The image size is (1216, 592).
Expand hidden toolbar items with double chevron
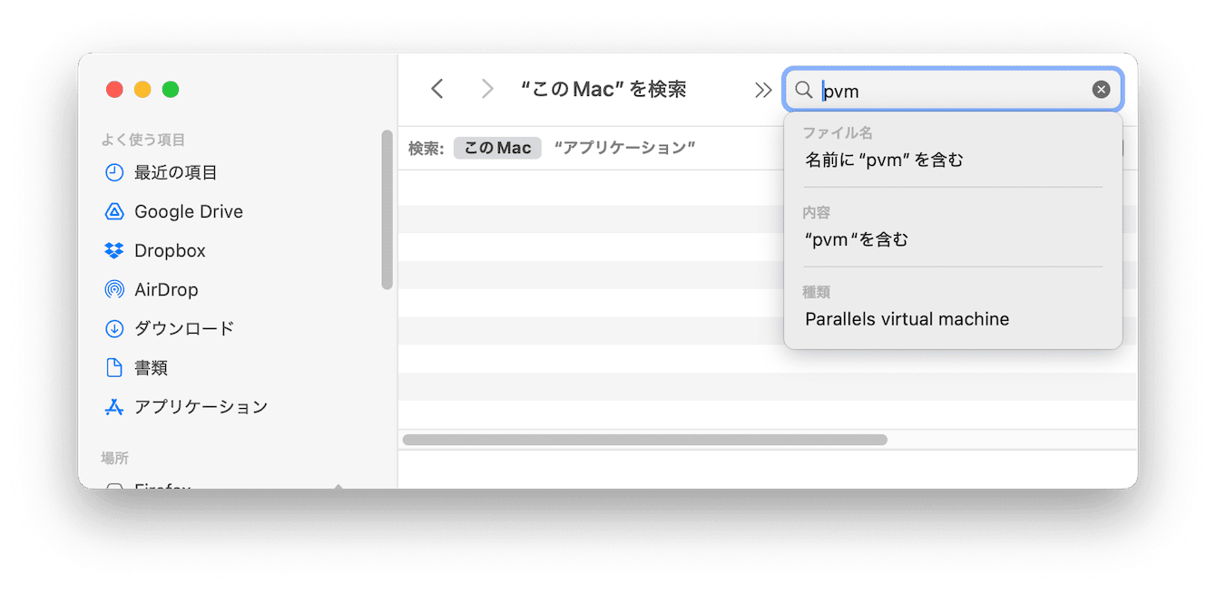(x=763, y=90)
